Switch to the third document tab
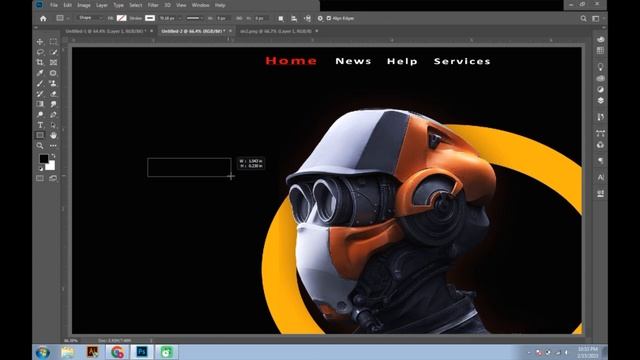The image size is (640, 360). tap(276, 31)
